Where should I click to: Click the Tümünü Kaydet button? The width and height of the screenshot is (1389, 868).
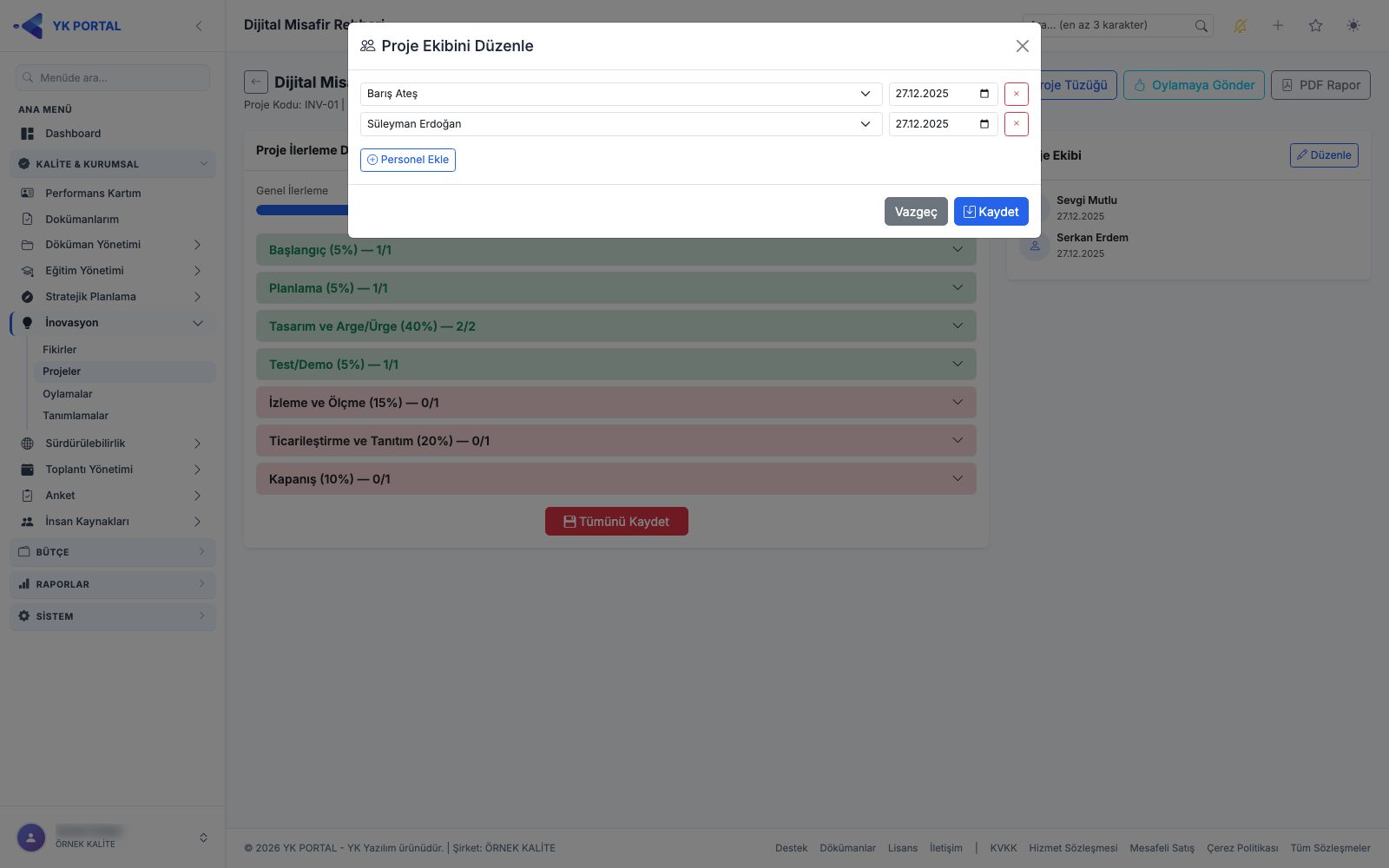616,522
